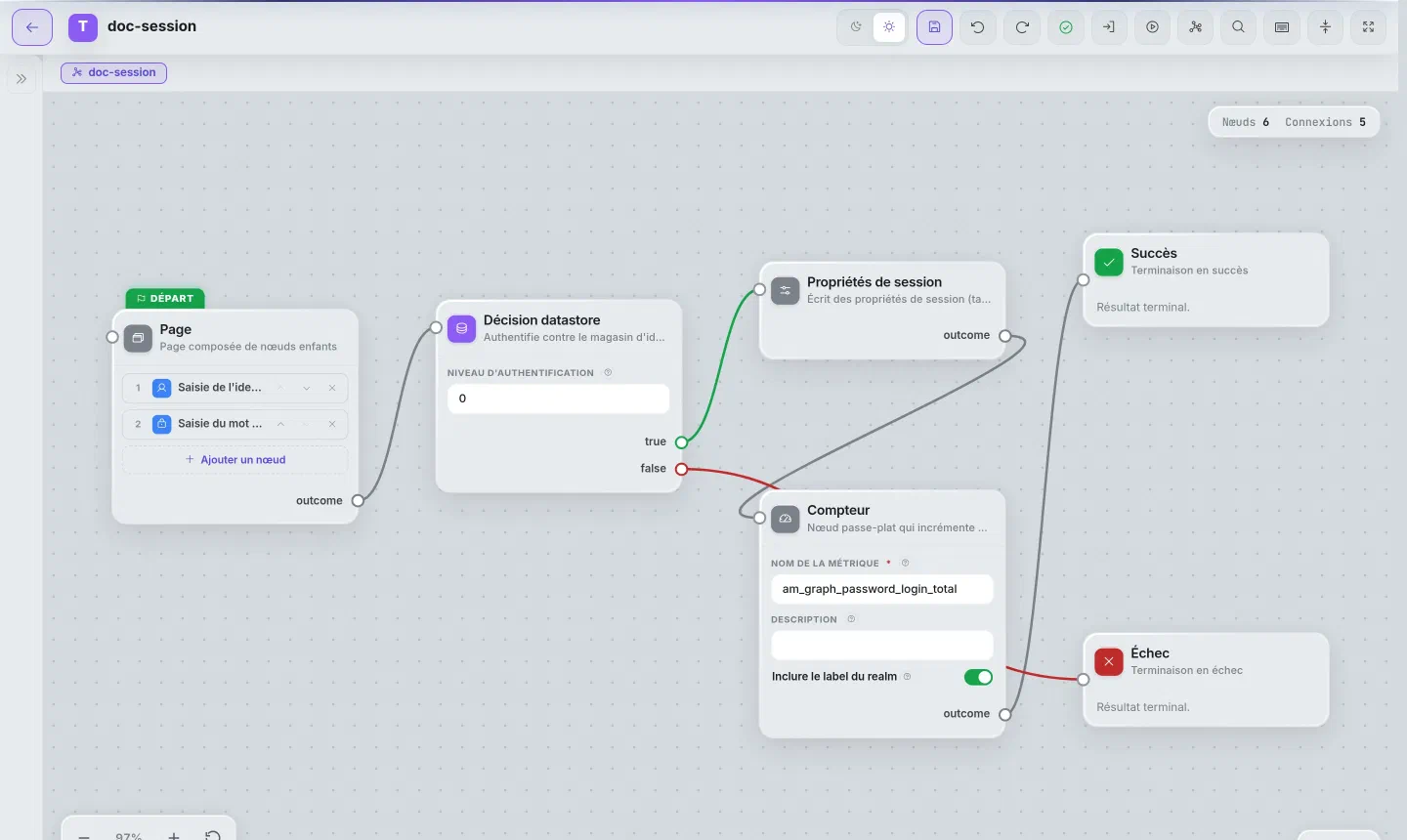Click help icon beside Inclure le label du realm
Viewport: 1407px width, 840px height.
click(x=908, y=676)
